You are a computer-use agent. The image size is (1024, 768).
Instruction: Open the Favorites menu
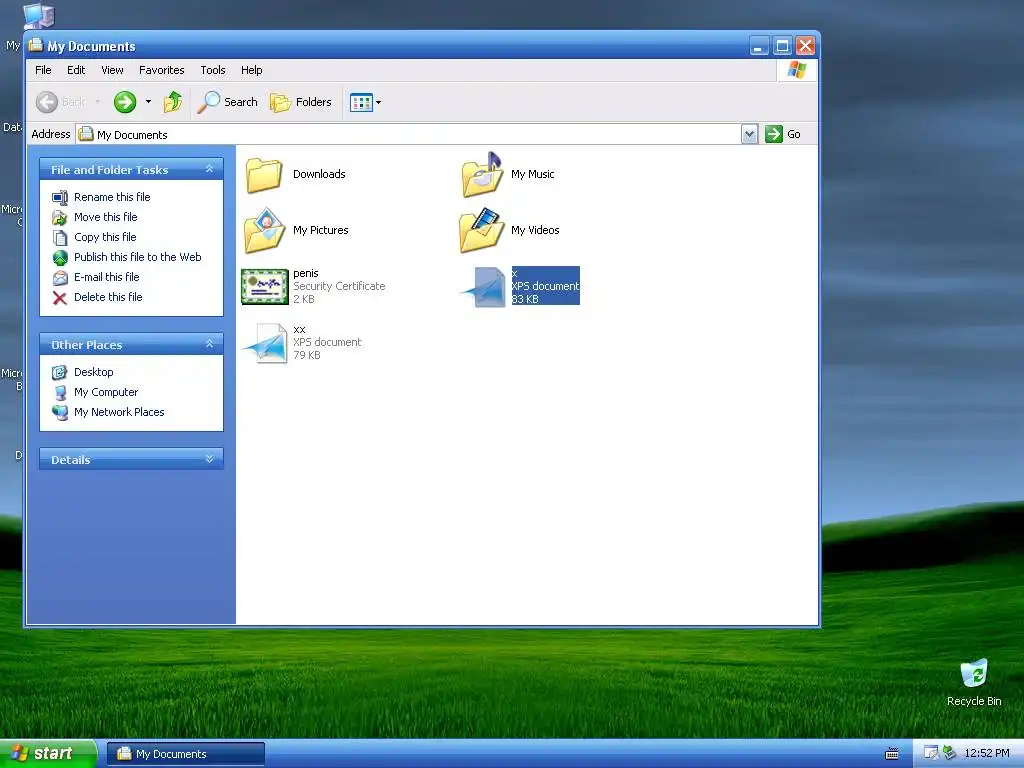coord(161,70)
